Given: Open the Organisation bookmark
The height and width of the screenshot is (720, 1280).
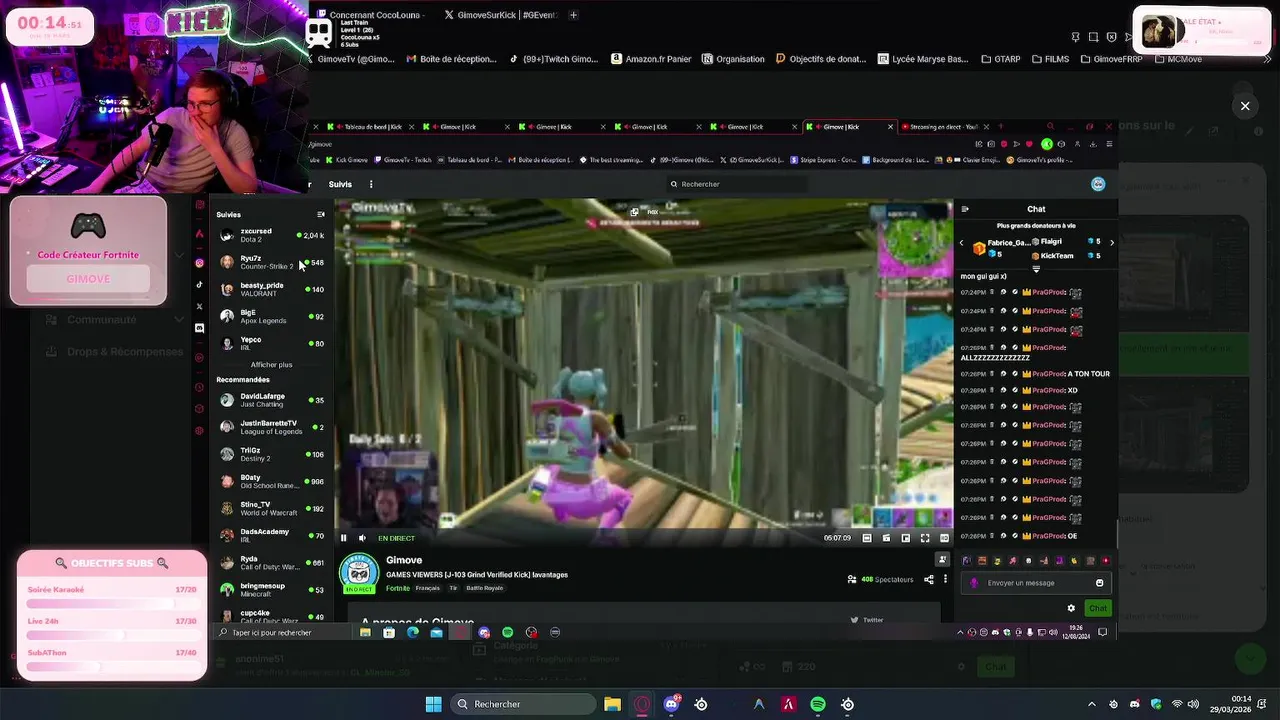Looking at the screenshot, I should 733,59.
